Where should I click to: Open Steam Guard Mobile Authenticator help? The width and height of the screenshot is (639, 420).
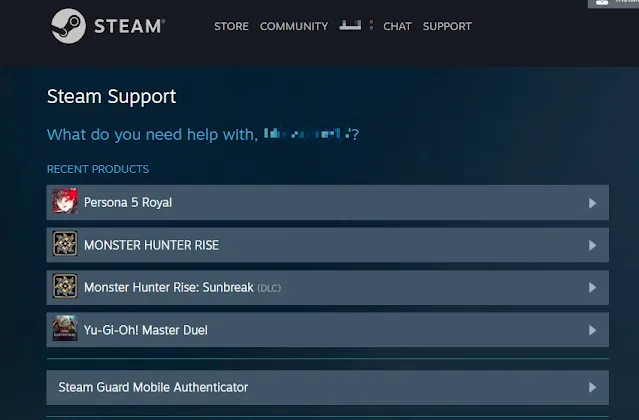(x=328, y=387)
